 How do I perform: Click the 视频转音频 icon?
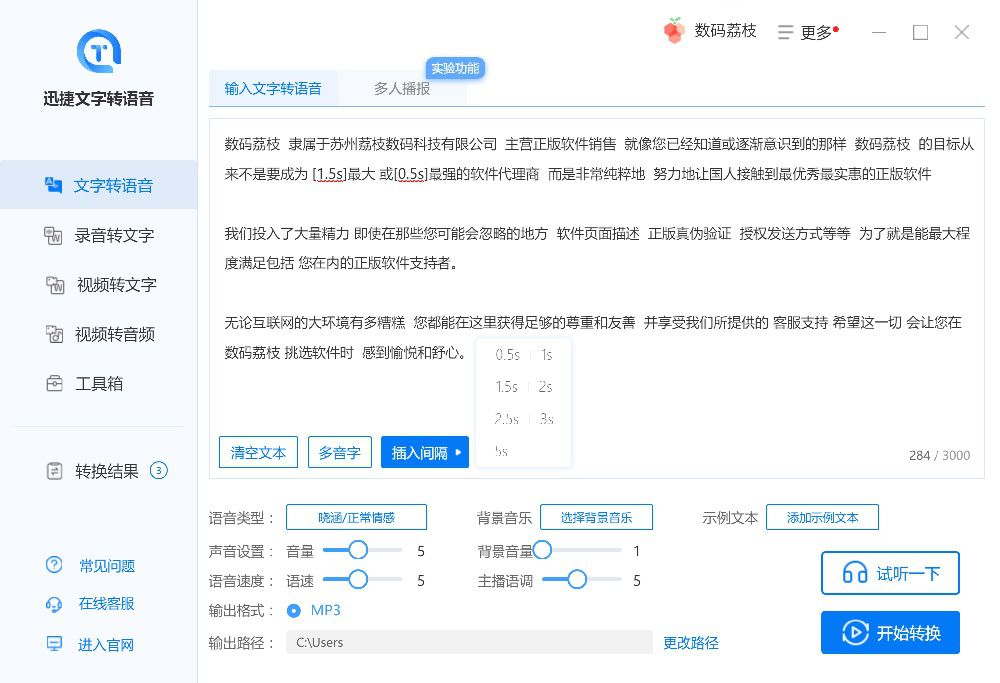54,334
